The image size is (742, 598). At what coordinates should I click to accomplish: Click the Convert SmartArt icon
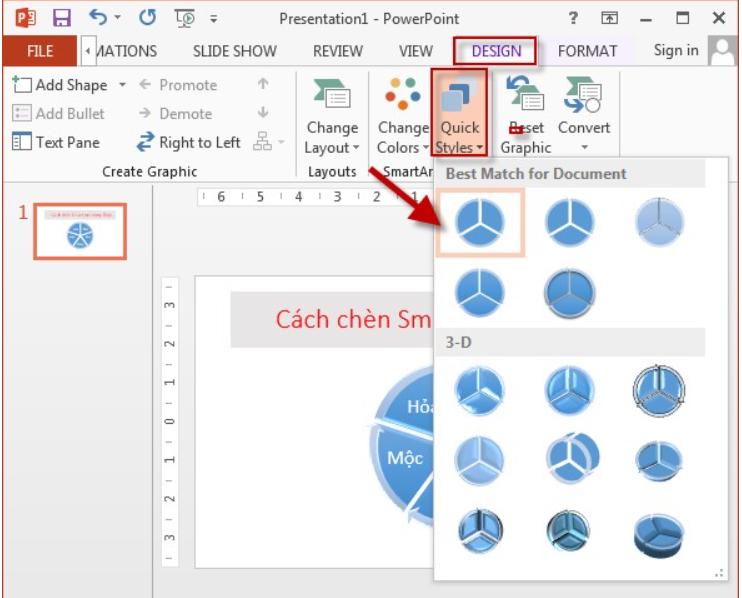[x=583, y=99]
